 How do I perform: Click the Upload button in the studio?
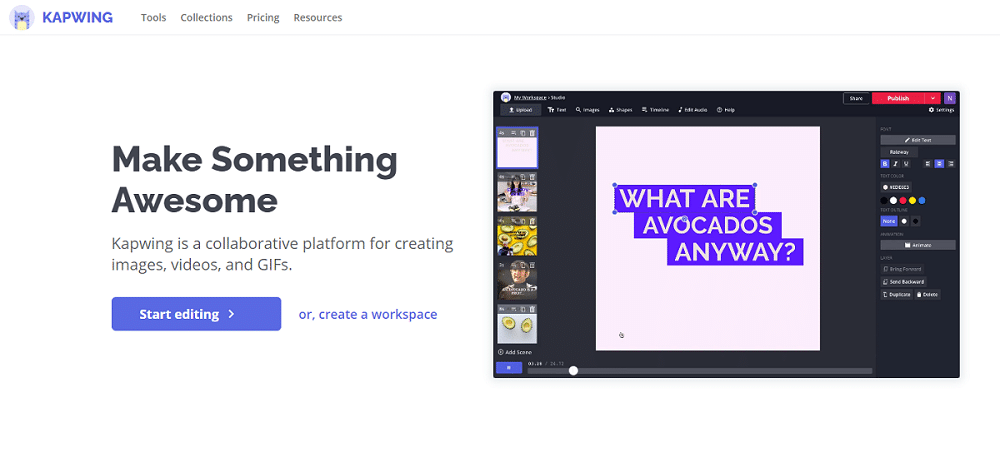(519, 110)
